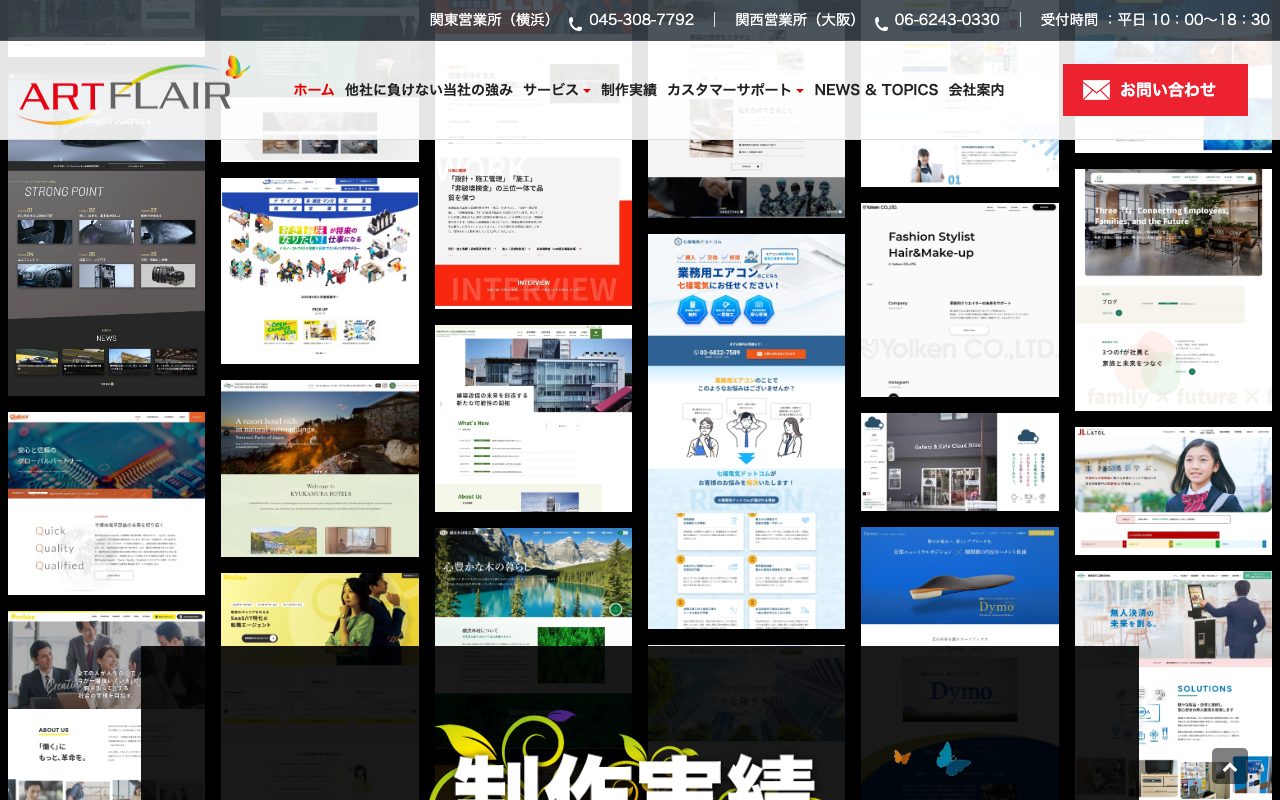Open the family × future site thumbnail
The height and width of the screenshot is (800, 1280).
coord(1173,290)
